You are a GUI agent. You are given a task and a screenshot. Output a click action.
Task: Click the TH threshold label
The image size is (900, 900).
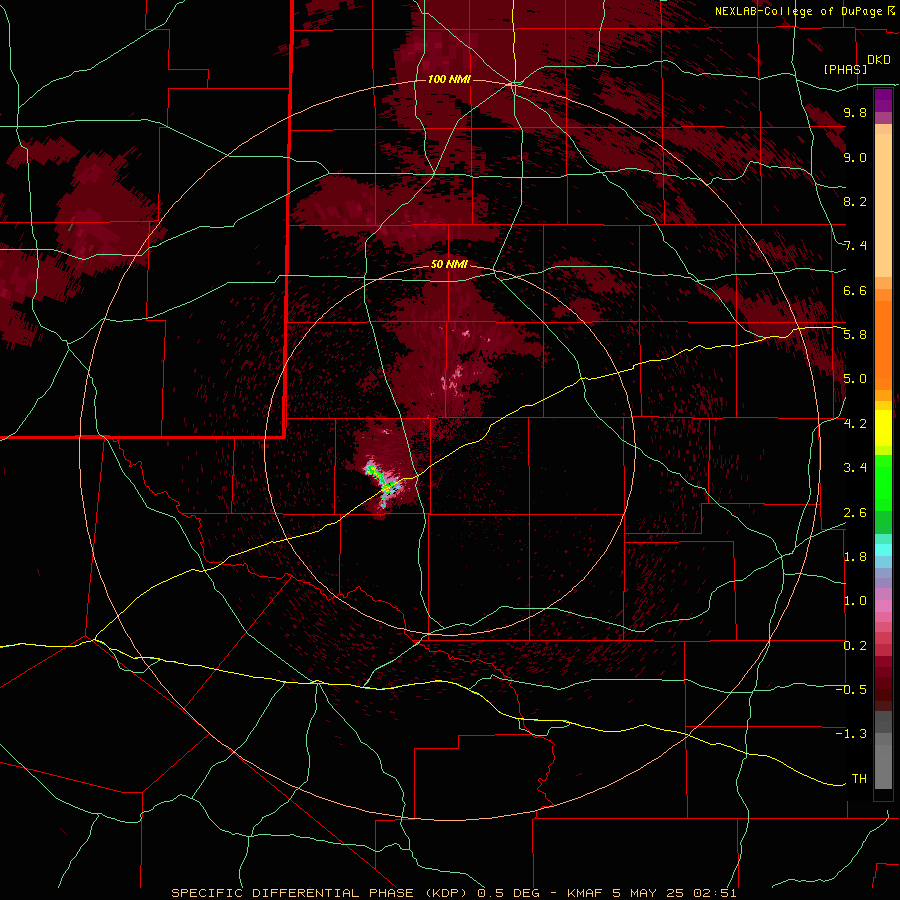[x=859, y=779]
